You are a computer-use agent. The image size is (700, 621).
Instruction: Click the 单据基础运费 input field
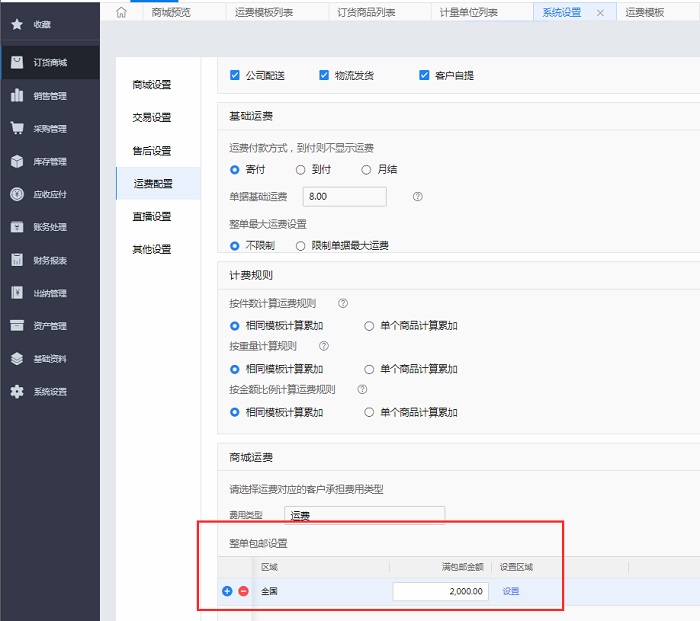pyautogui.click(x=343, y=197)
